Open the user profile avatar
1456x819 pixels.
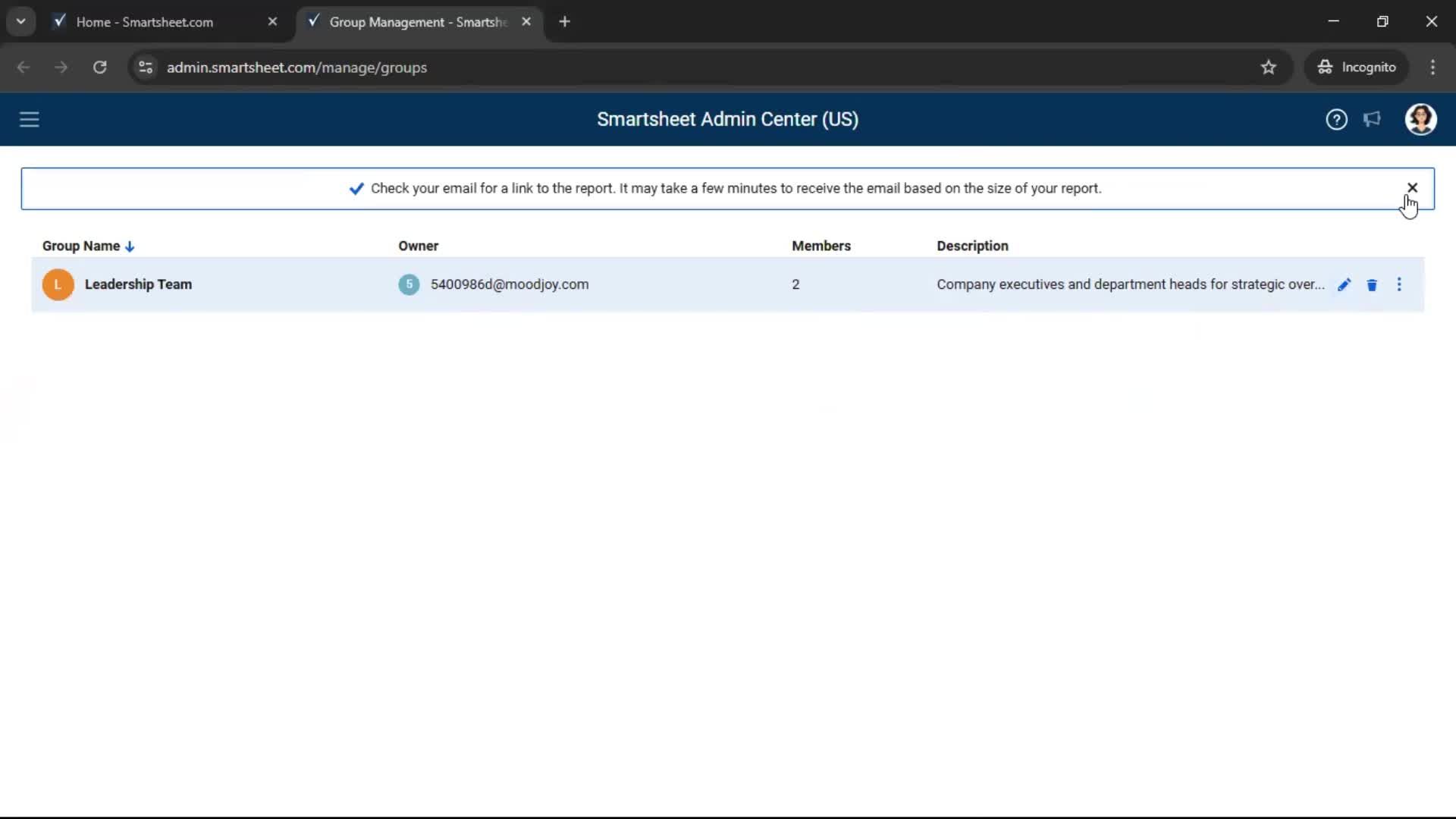(x=1421, y=119)
